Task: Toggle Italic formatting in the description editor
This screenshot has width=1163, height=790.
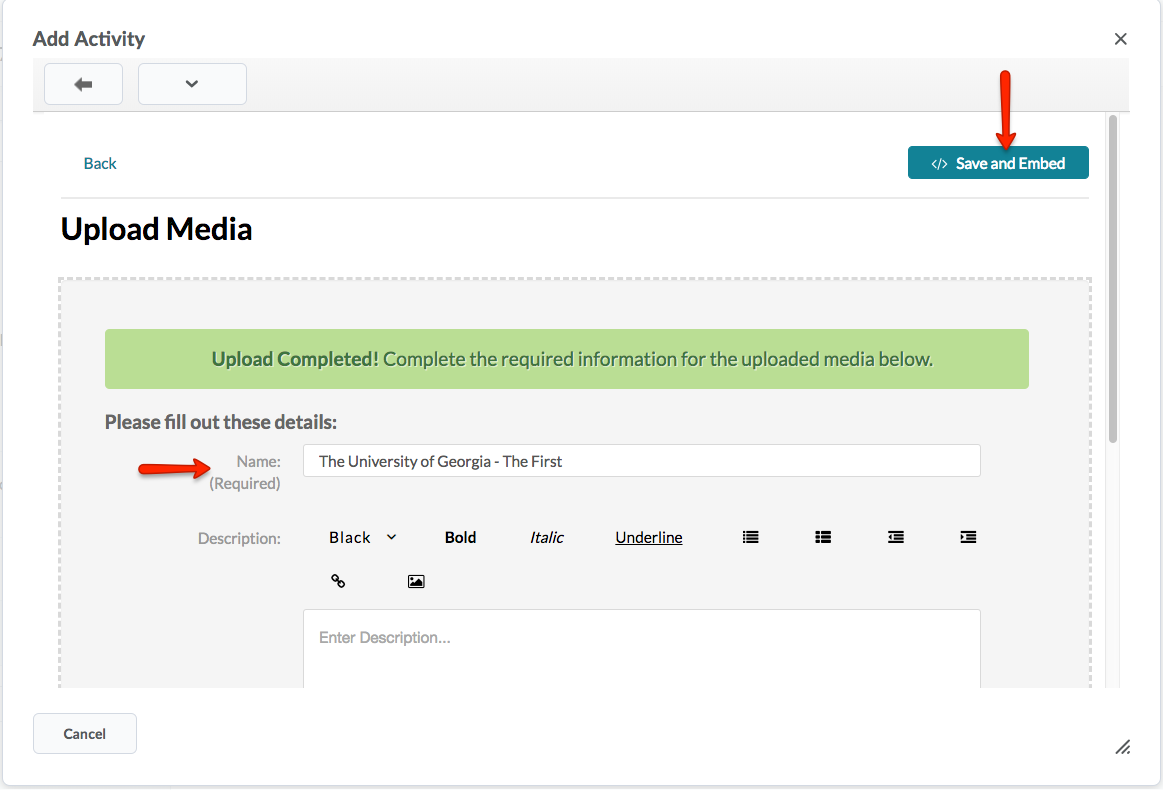Action: click(546, 537)
